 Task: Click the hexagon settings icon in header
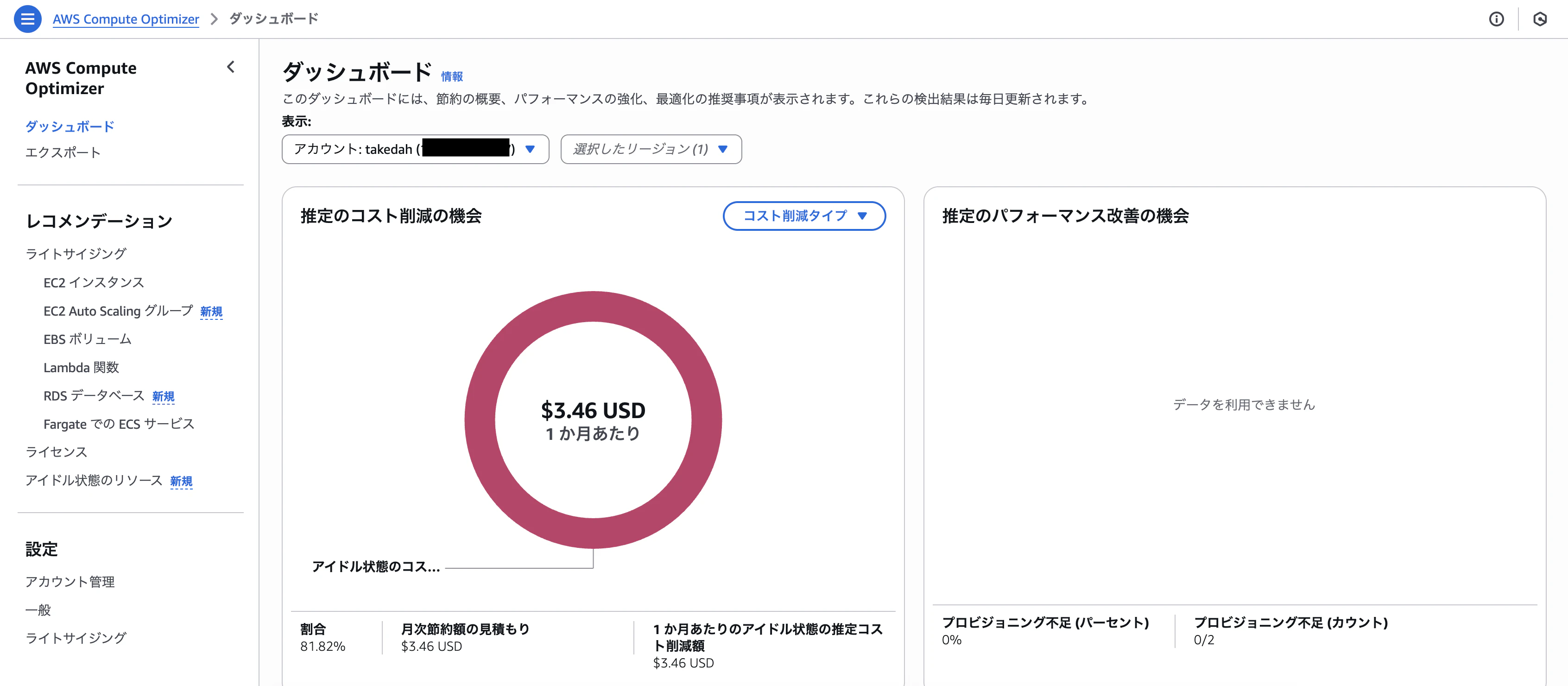1540,19
